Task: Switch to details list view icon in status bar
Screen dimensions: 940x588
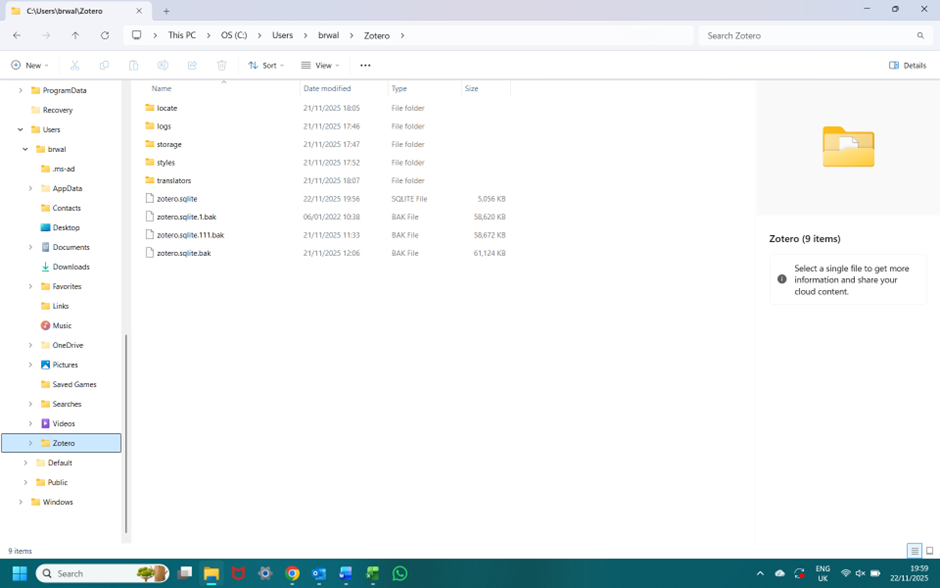Action: (914, 550)
